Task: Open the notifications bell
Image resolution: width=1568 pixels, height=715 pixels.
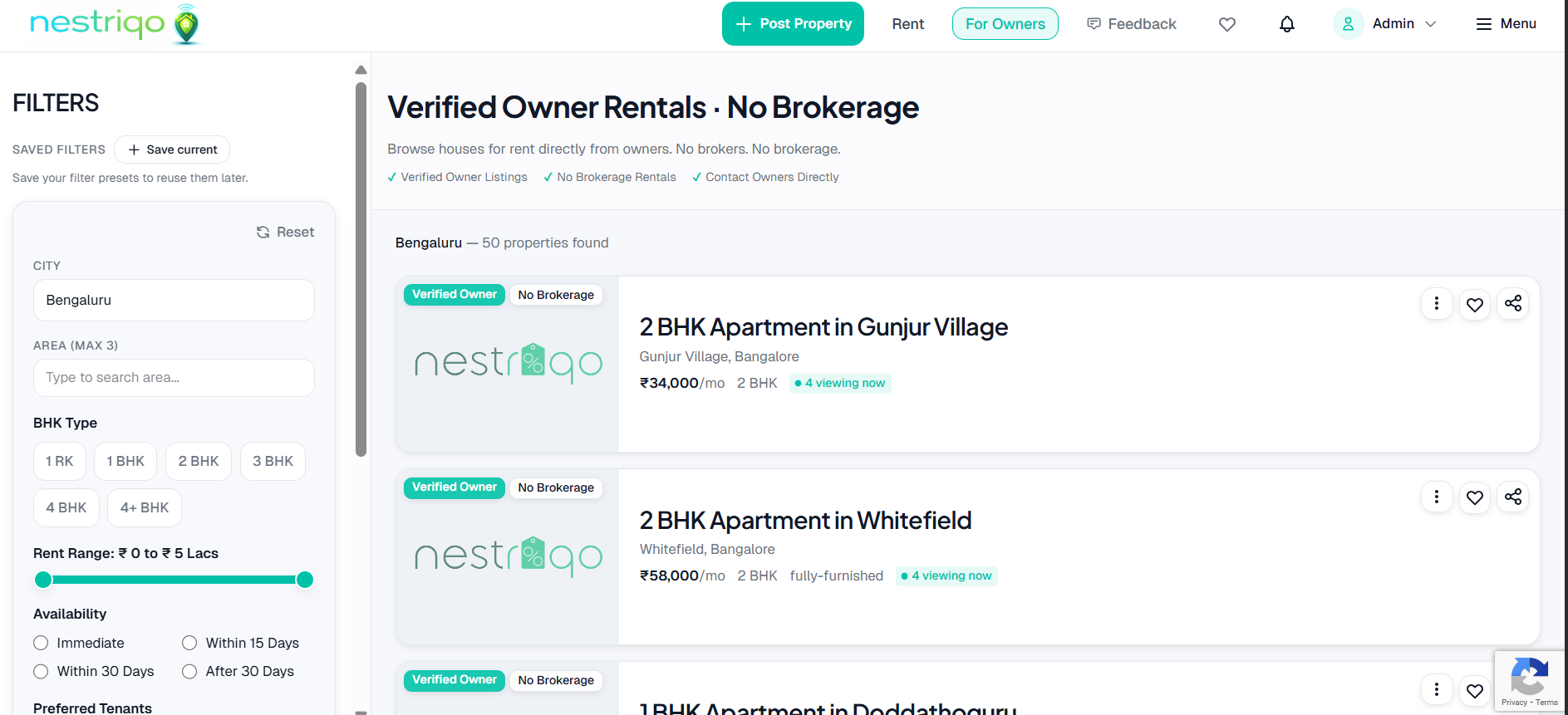Action: [1286, 24]
